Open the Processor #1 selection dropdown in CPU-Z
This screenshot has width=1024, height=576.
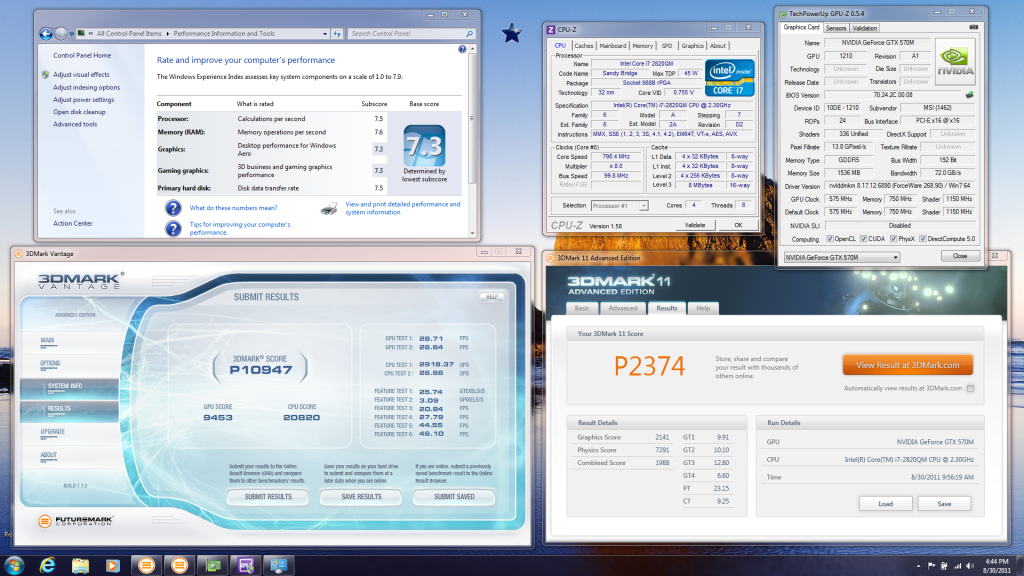pyautogui.click(x=619, y=206)
